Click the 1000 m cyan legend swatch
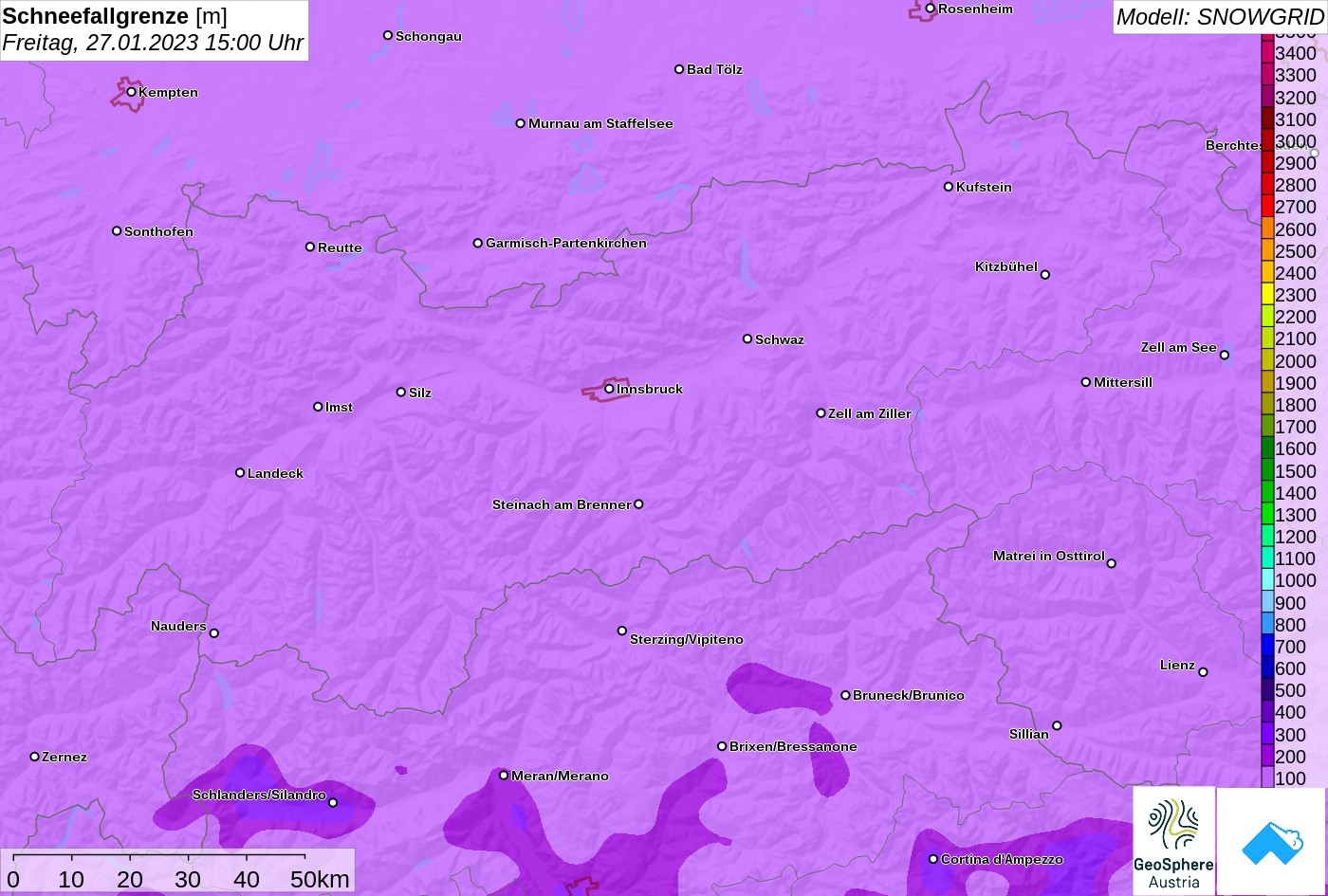 [1267, 580]
